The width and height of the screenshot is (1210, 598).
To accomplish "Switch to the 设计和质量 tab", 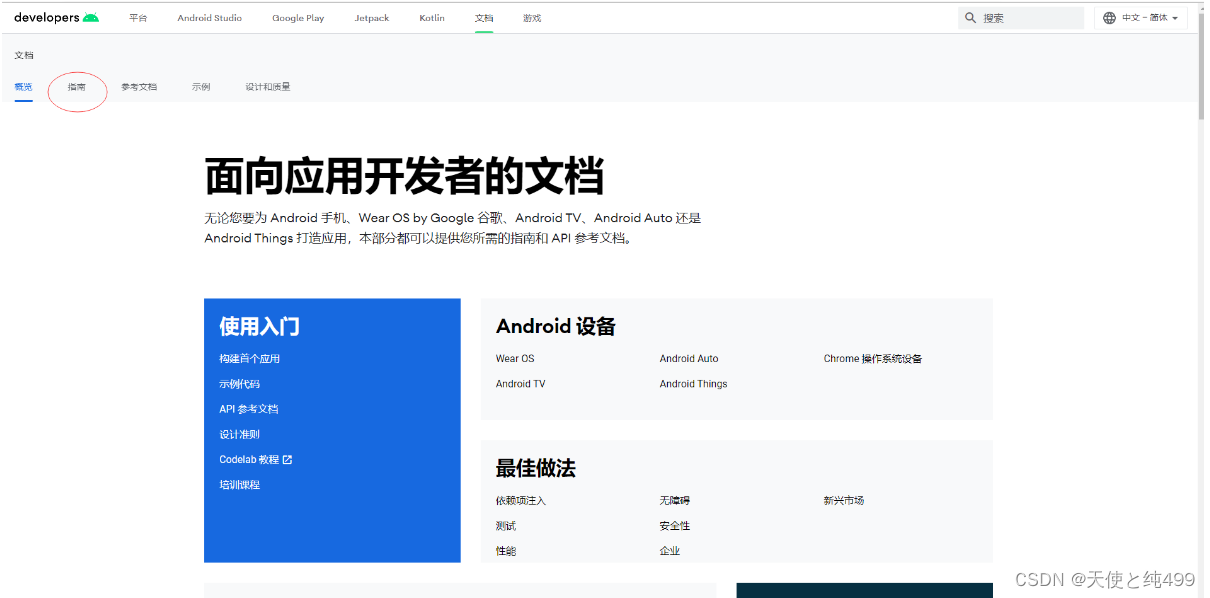I will tap(268, 87).
